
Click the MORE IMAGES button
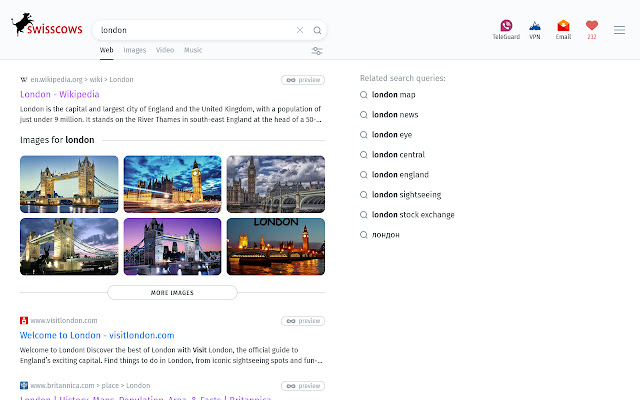tap(172, 293)
